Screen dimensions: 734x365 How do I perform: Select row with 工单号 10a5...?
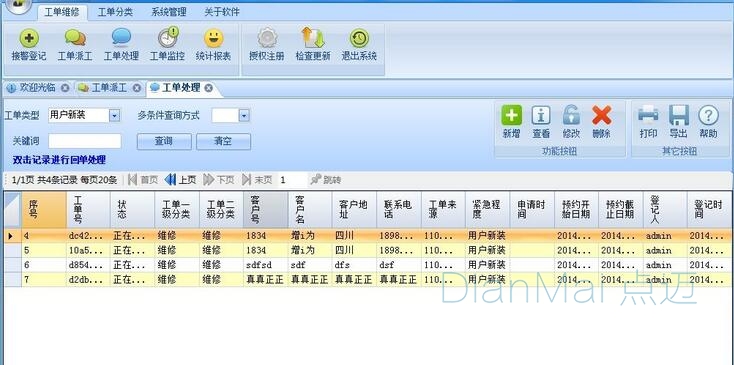[x=367, y=250]
